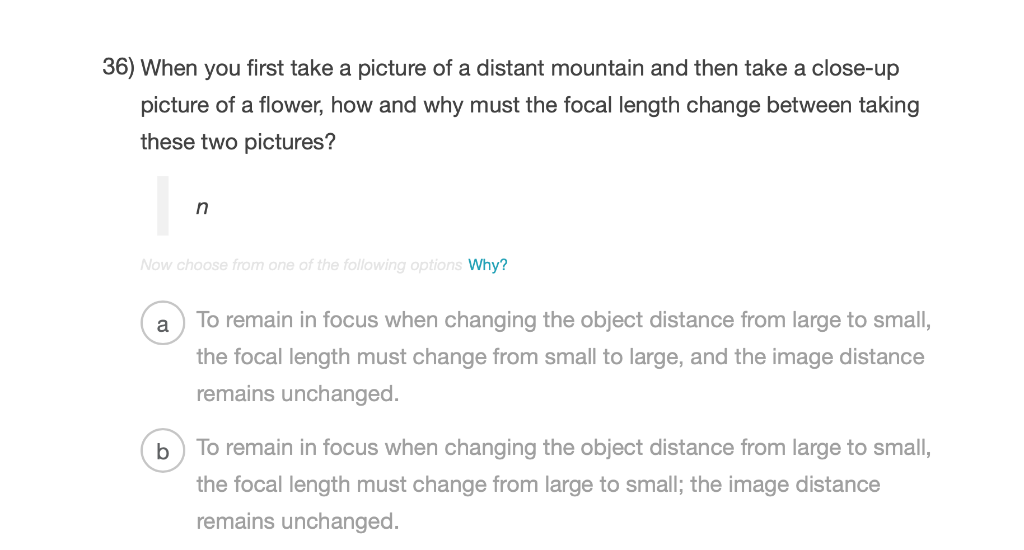
Task: Click the gray vertical bar beside the answer field
Action: [x=163, y=206]
